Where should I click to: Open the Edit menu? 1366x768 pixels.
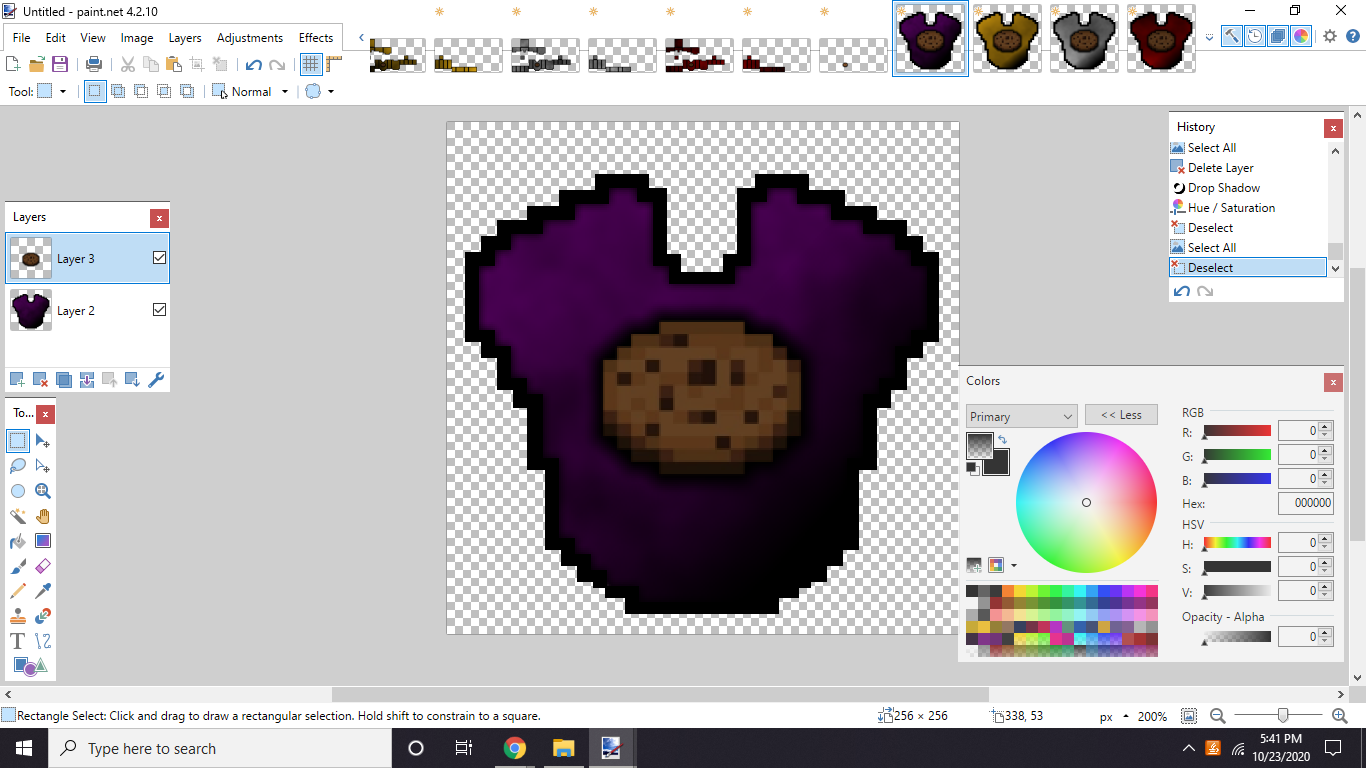pyautogui.click(x=56, y=38)
